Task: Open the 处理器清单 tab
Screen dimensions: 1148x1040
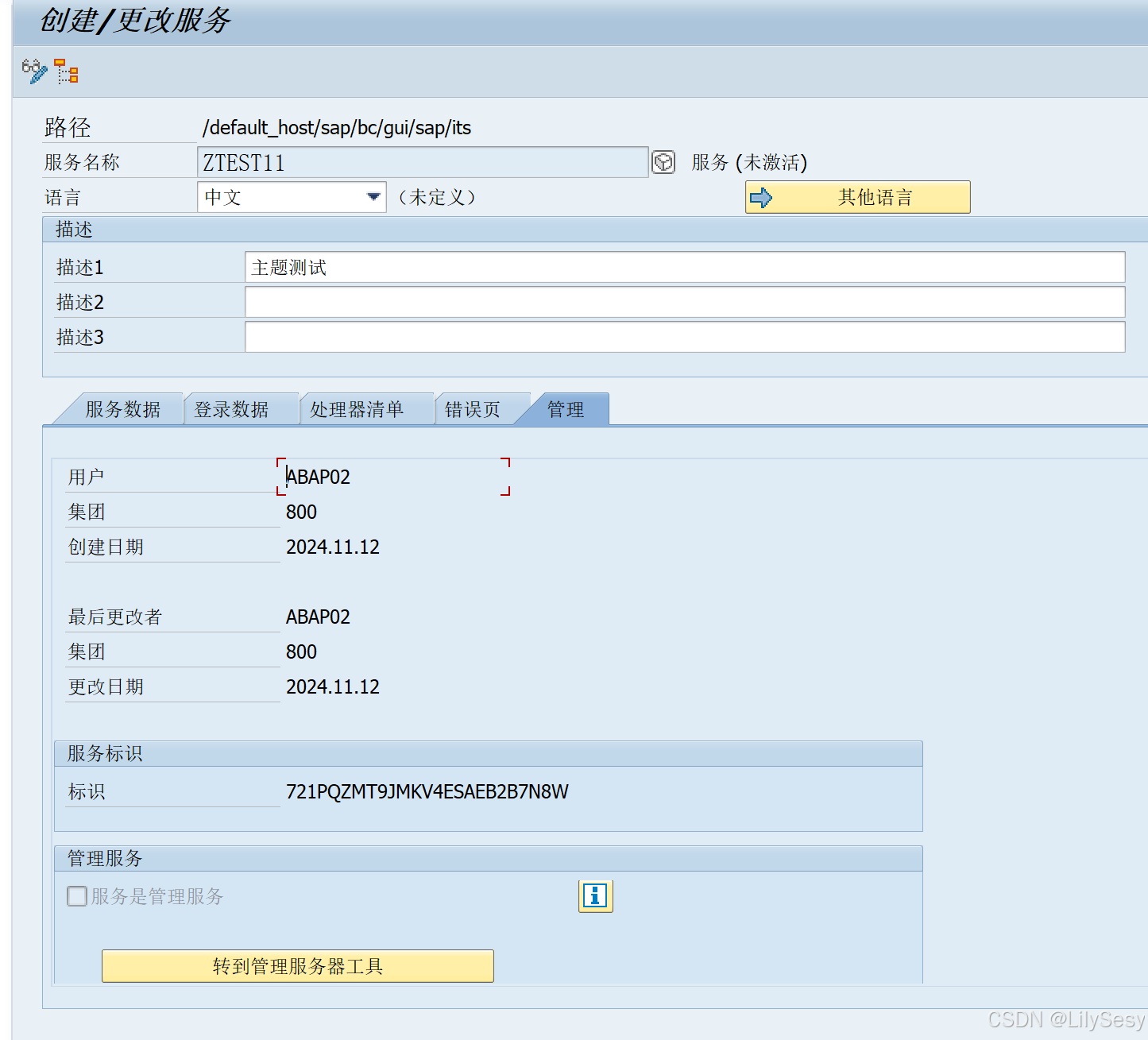Action: click(358, 408)
